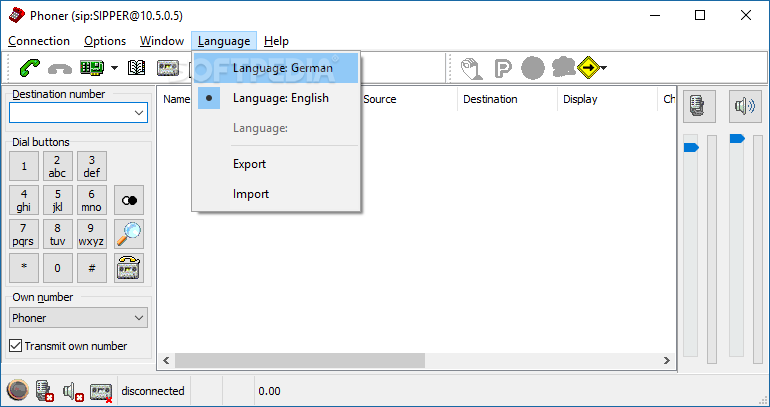This screenshot has height=407, width=770.
Task: Click the redial double-circle button
Action: tap(129, 200)
